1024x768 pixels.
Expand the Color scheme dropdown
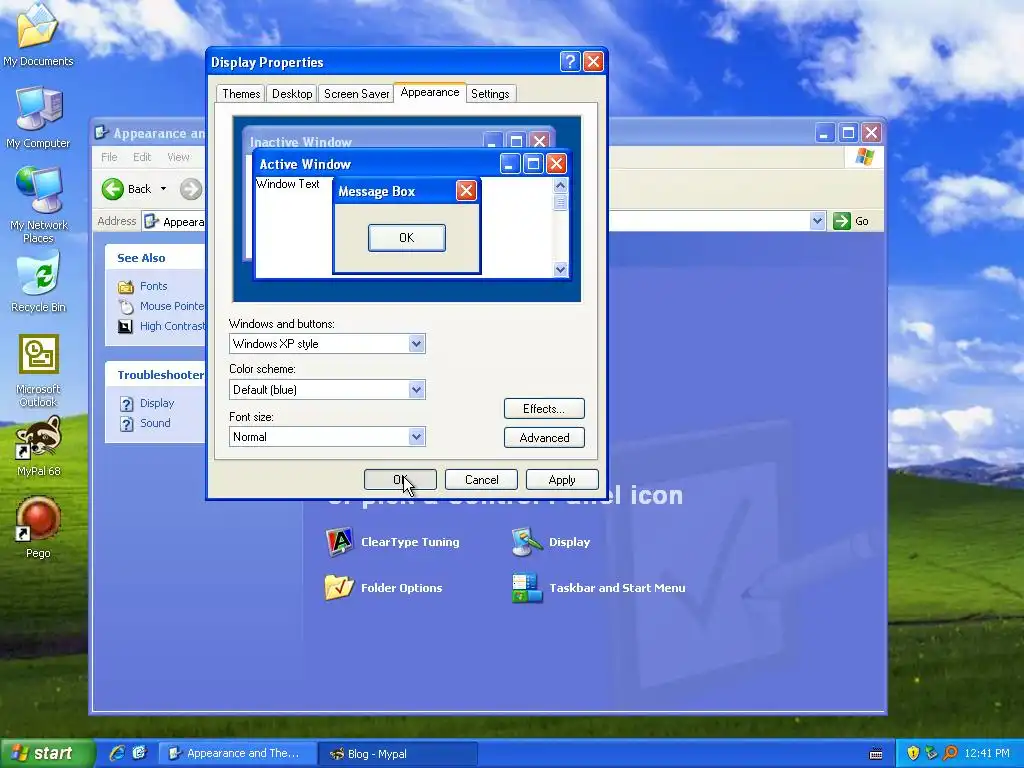pyautogui.click(x=416, y=390)
